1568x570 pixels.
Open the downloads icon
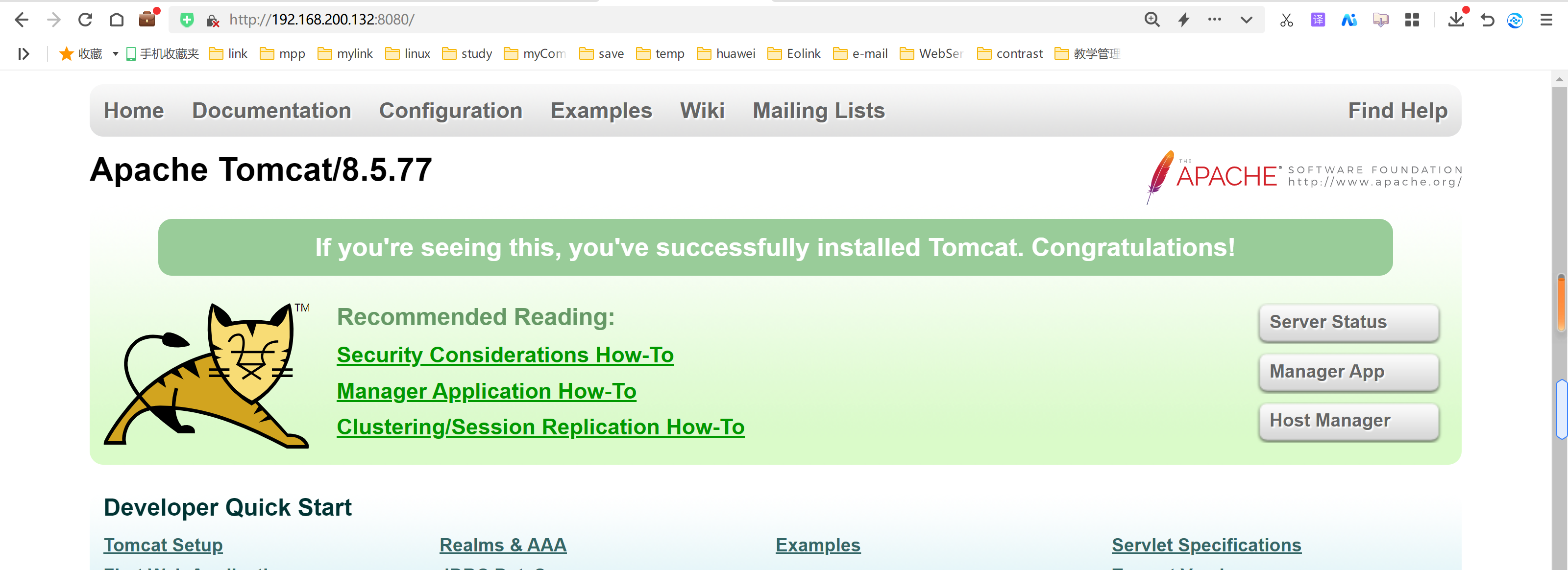pyautogui.click(x=1456, y=20)
